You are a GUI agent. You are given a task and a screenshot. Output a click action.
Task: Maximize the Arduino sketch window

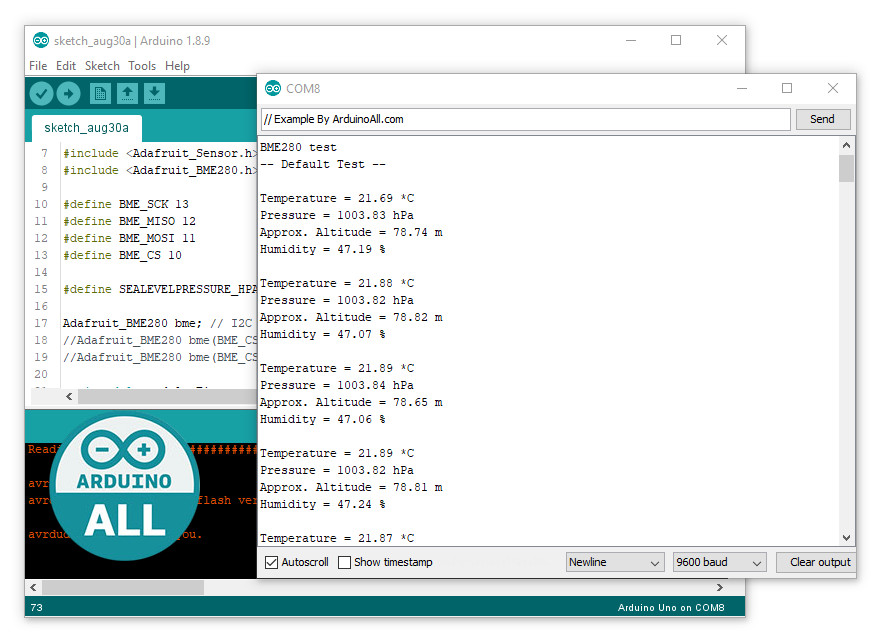point(676,40)
